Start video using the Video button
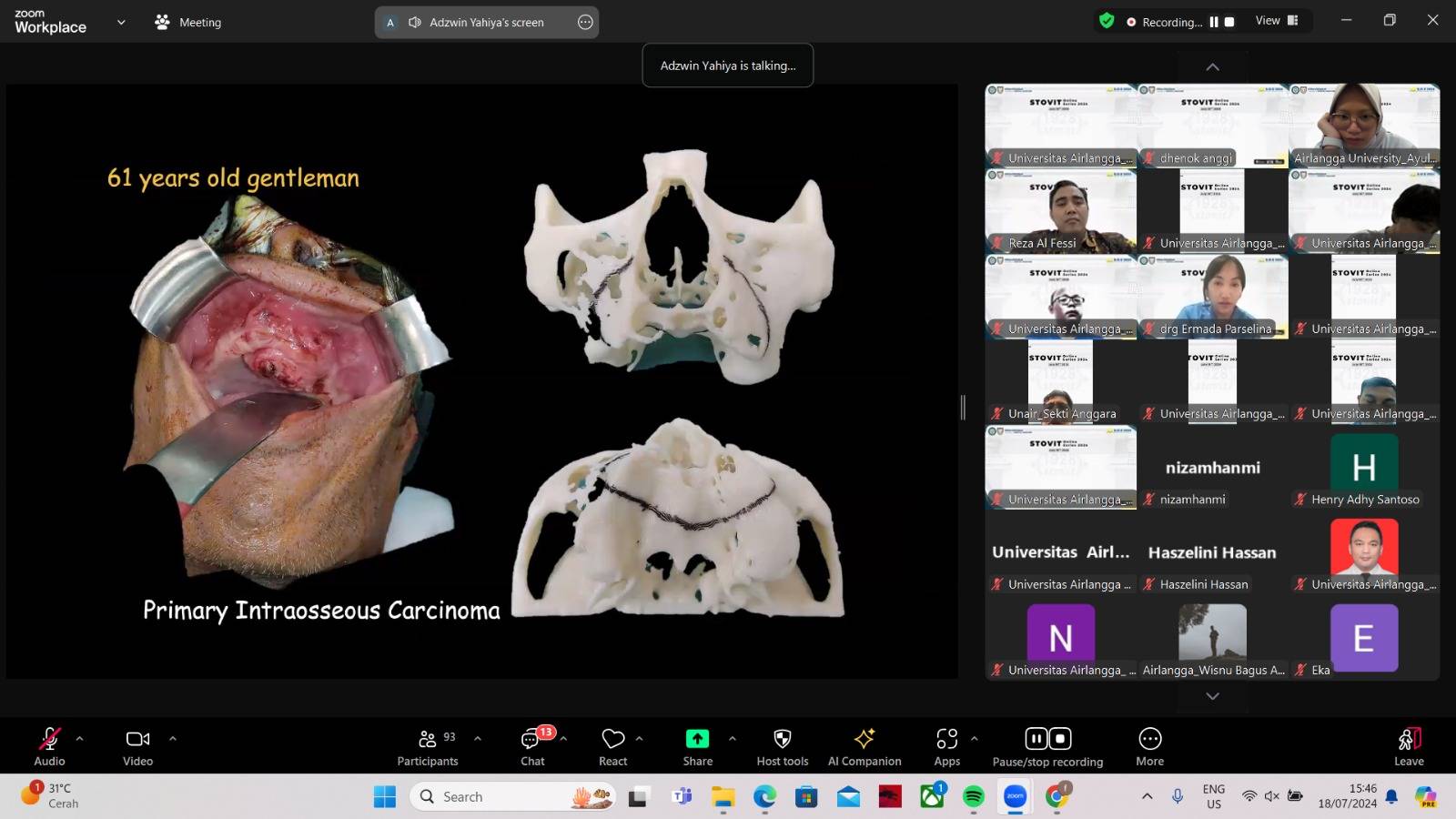1456x819 pixels. click(x=137, y=746)
